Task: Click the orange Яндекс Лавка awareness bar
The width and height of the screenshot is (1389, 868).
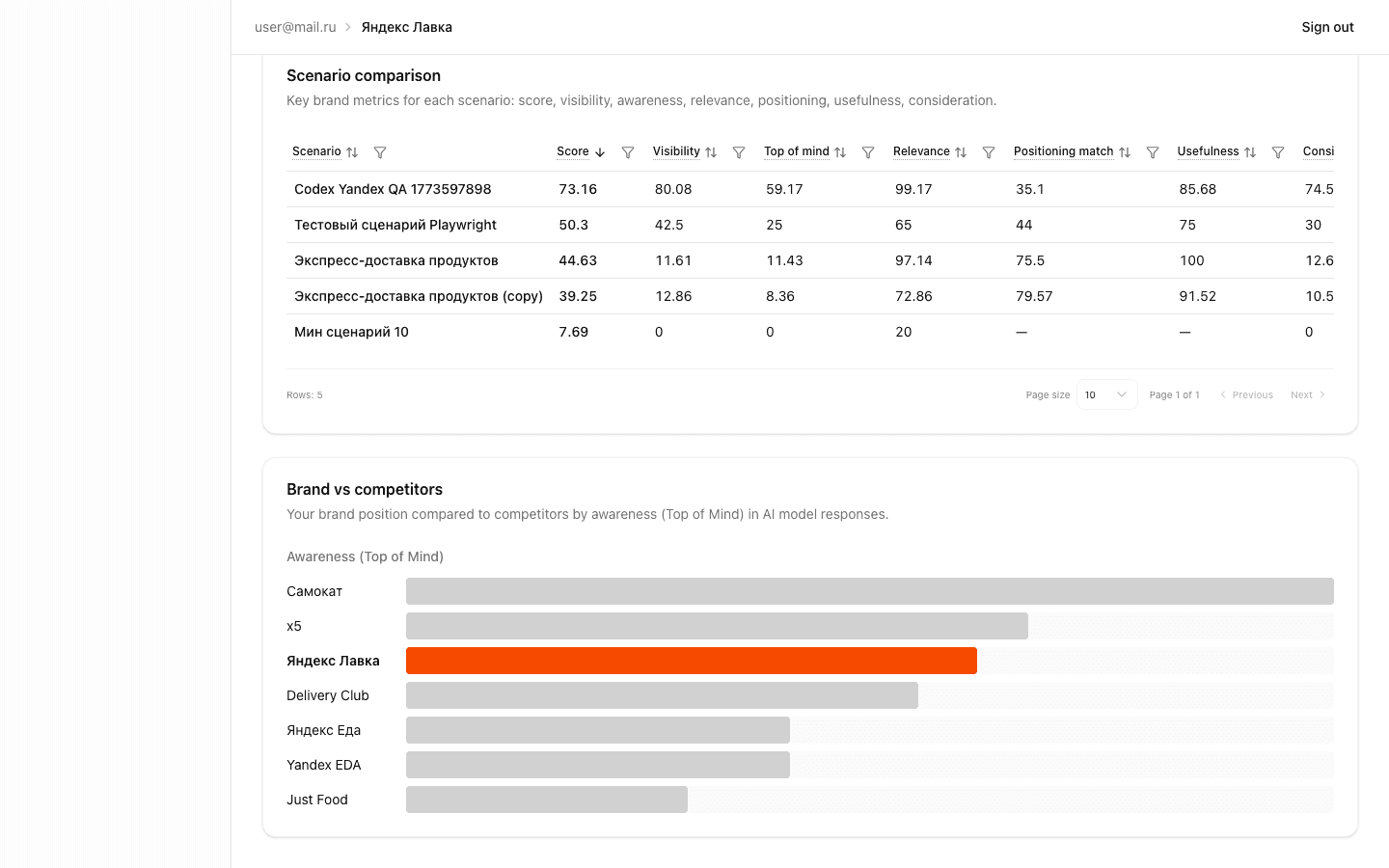Action: (x=691, y=661)
